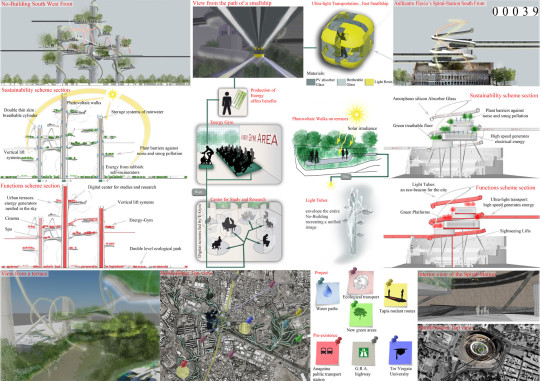540x381 pixels.
Task: Click the No-Building South West Front heading
Action: tap(37, 4)
